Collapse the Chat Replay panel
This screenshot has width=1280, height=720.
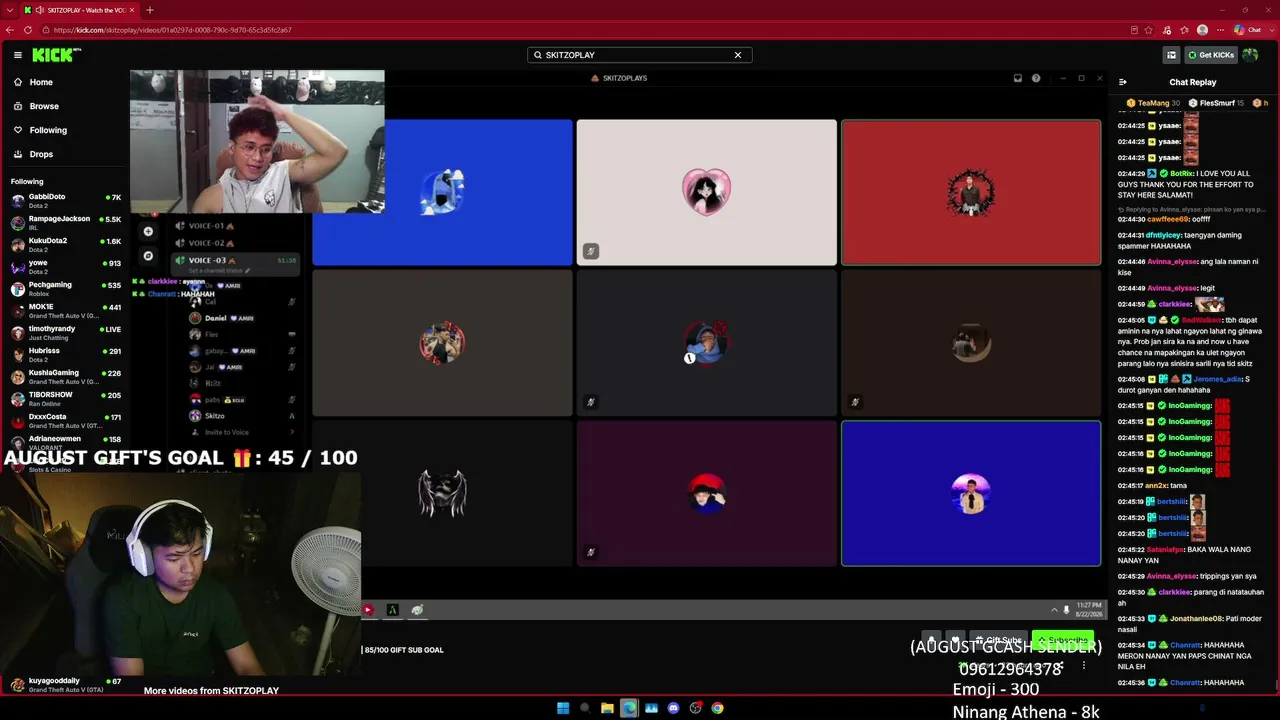click(1122, 82)
